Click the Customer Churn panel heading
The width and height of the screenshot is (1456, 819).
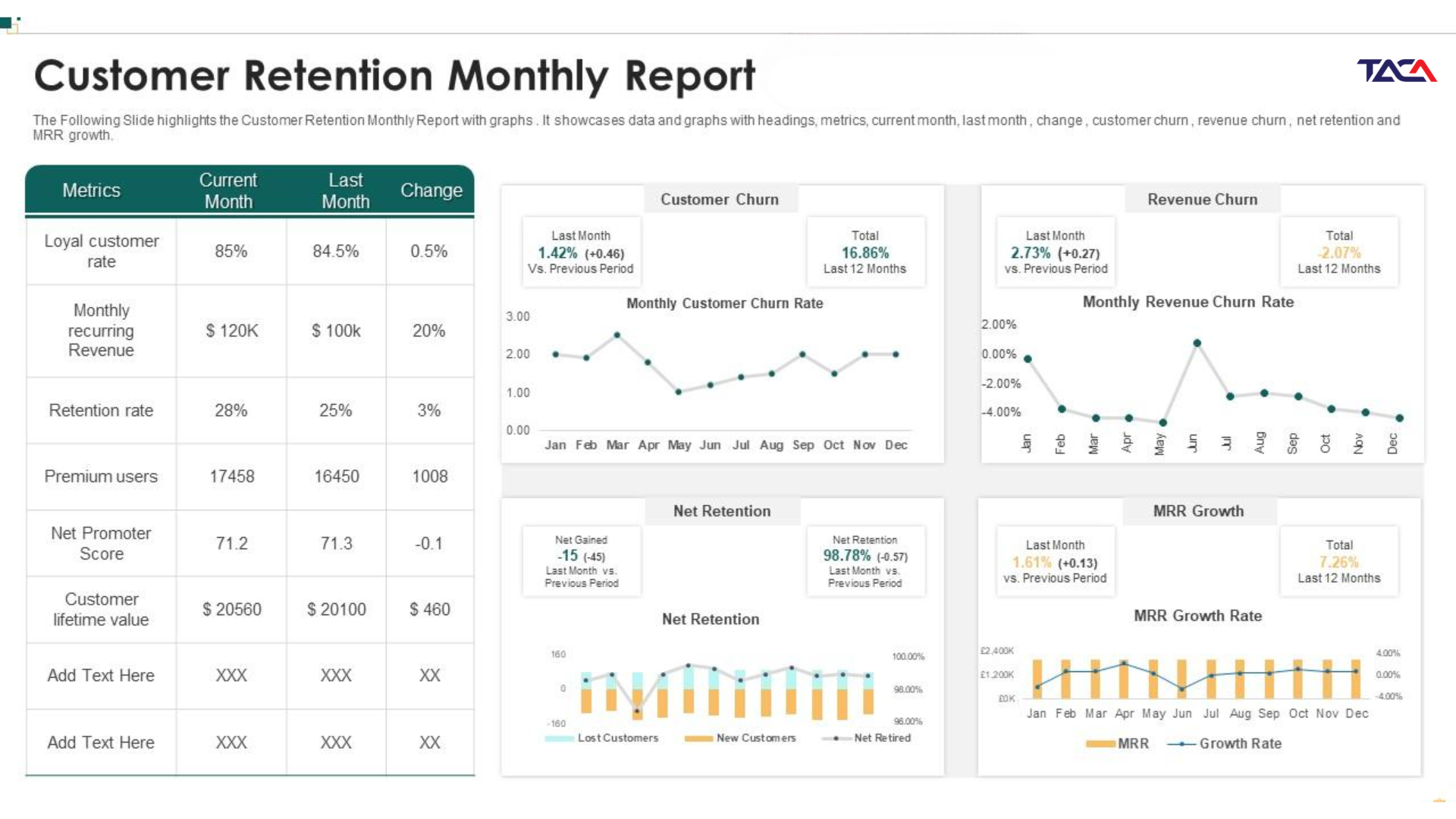(720, 199)
